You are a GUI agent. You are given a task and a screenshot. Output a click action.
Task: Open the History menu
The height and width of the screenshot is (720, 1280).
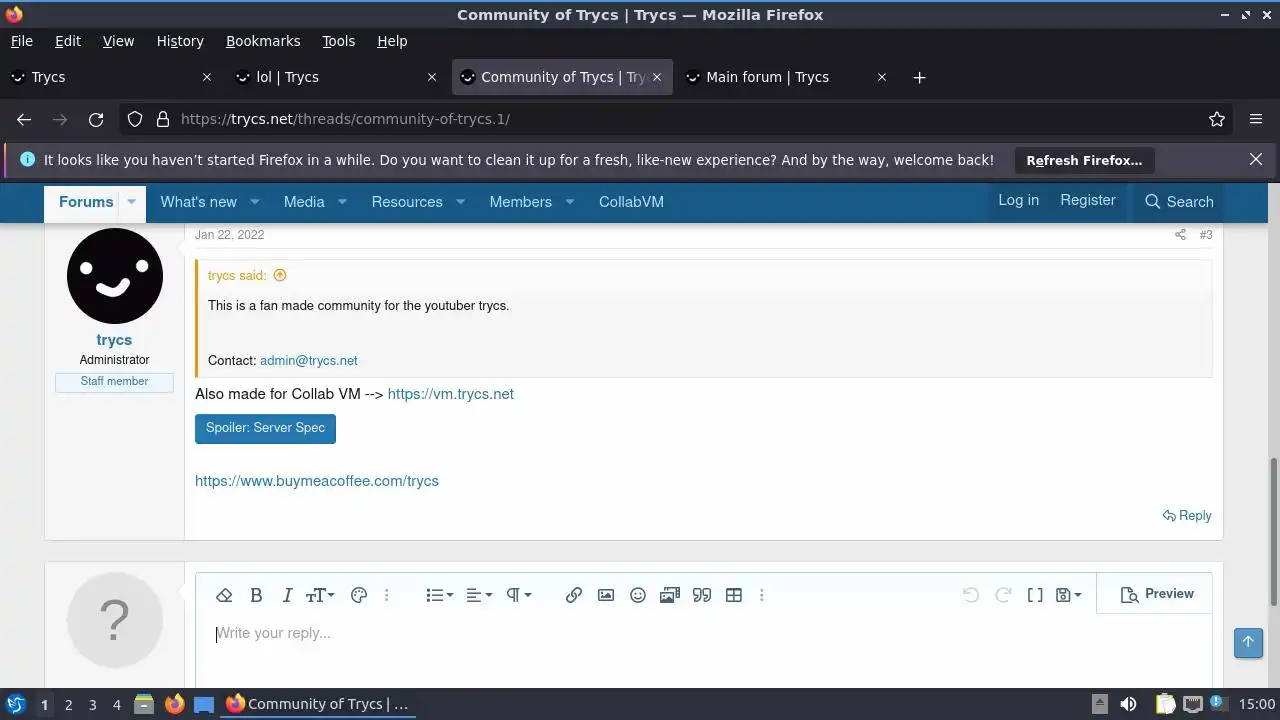click(180, 41)
